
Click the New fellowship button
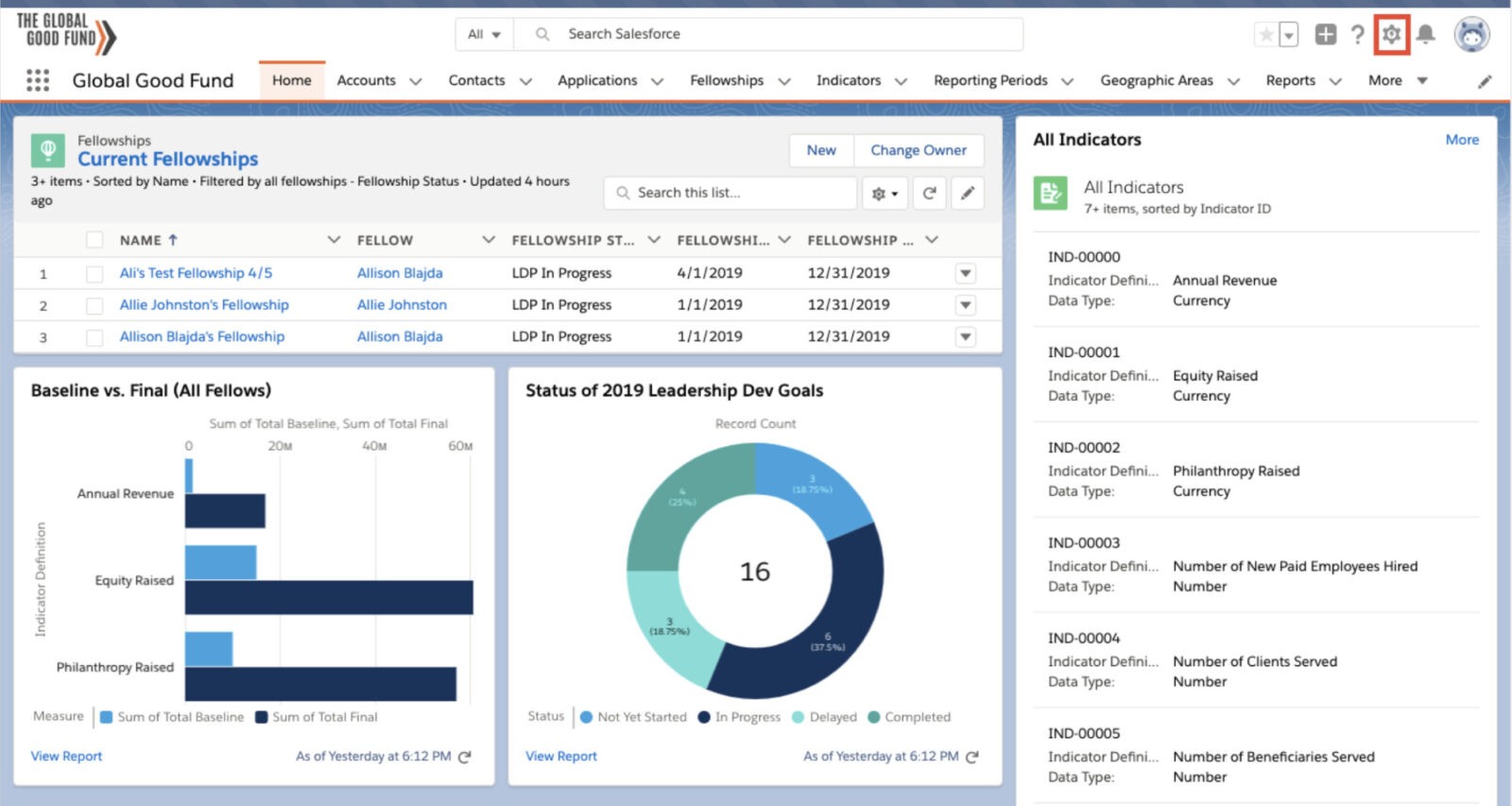[x=821, y=150]
